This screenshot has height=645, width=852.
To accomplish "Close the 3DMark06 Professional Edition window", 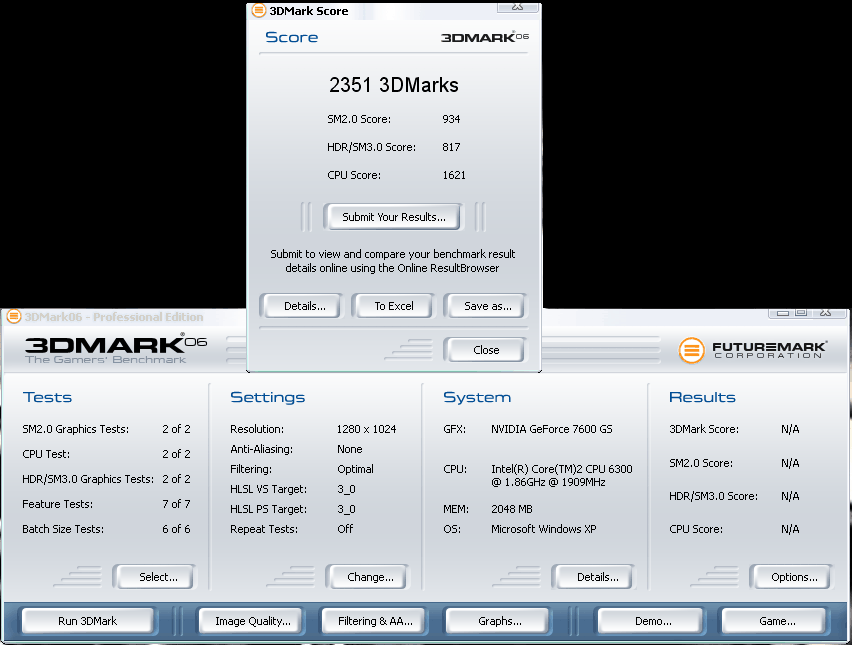I will click(827, 313).
